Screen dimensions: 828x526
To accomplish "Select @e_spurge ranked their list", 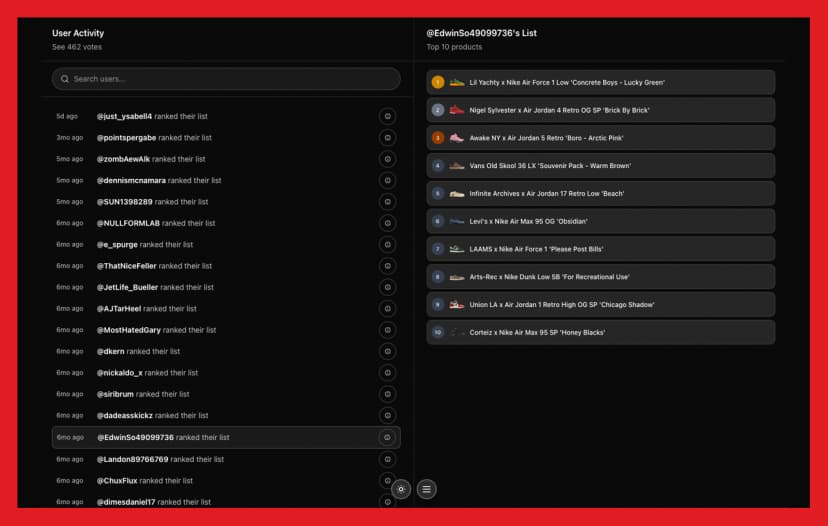I will (x=226, y=245).
